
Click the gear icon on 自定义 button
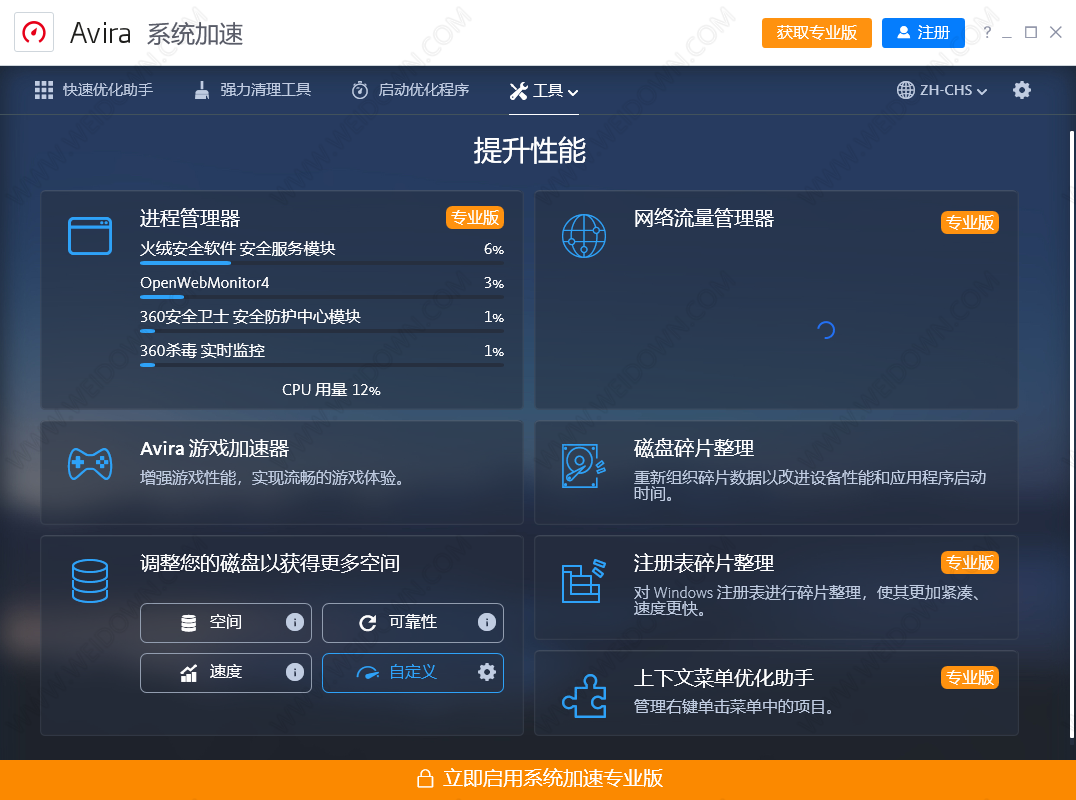(487, 672)
